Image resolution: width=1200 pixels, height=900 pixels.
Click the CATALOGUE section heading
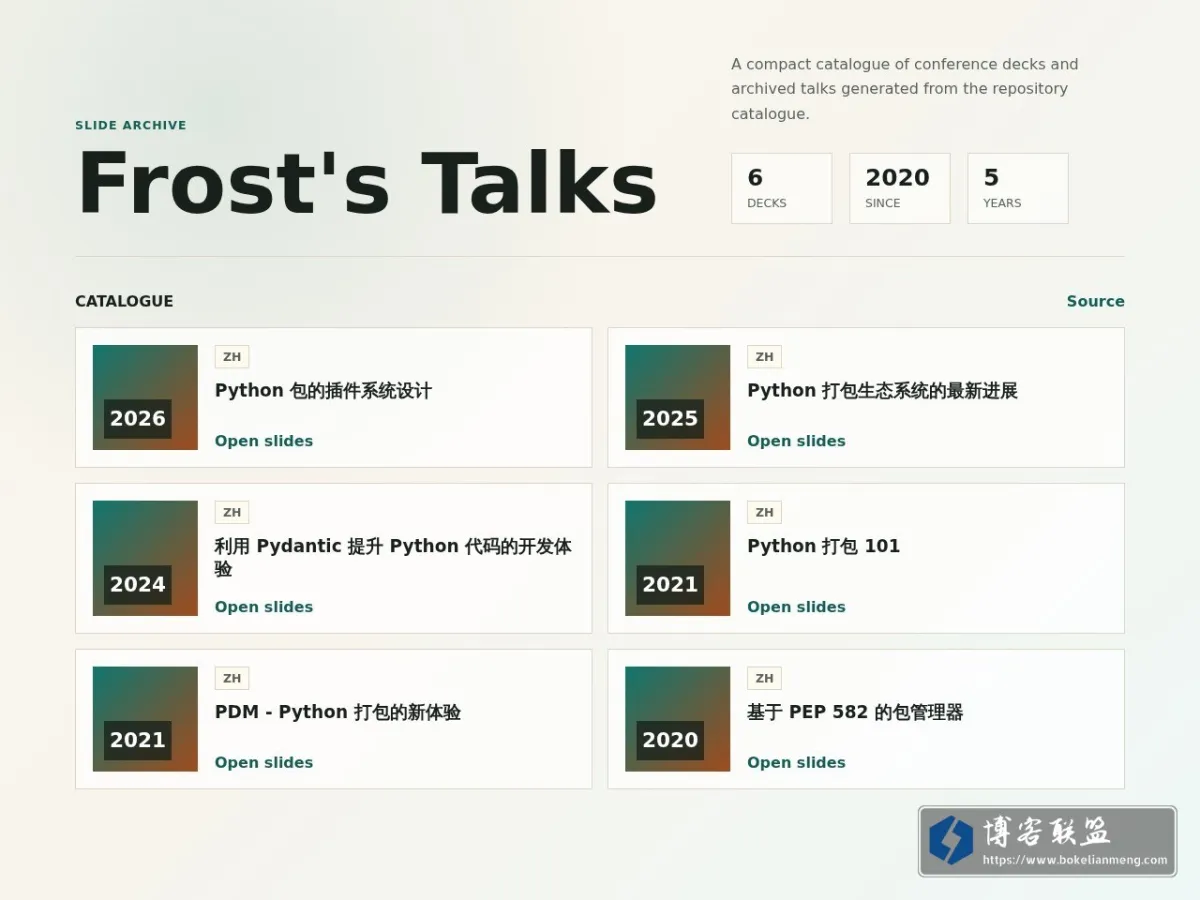point(124,301)
